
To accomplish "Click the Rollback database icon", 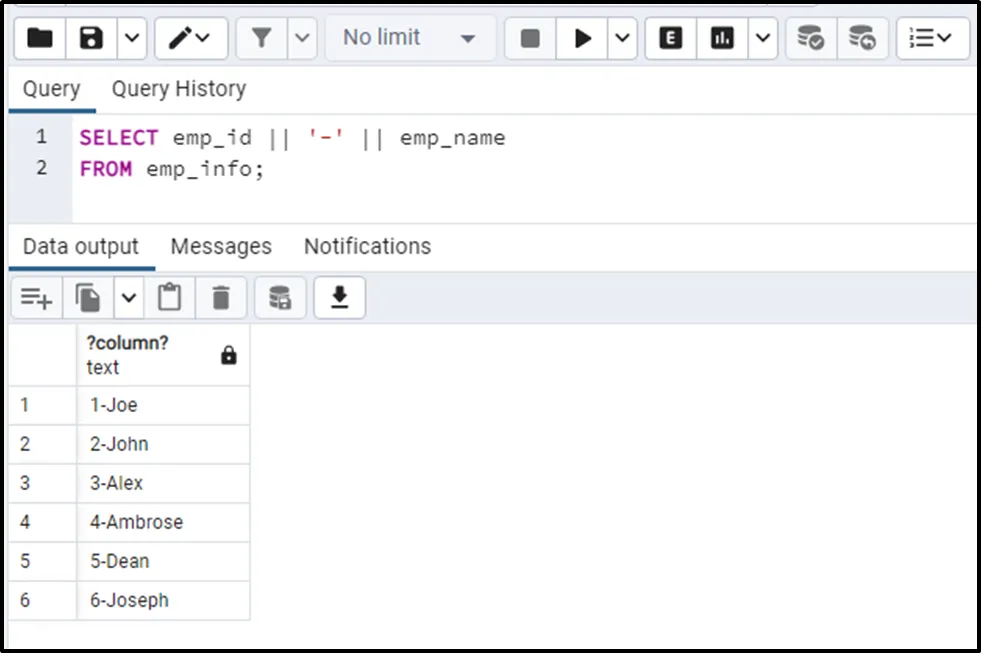I will click(x=862, y=38).
